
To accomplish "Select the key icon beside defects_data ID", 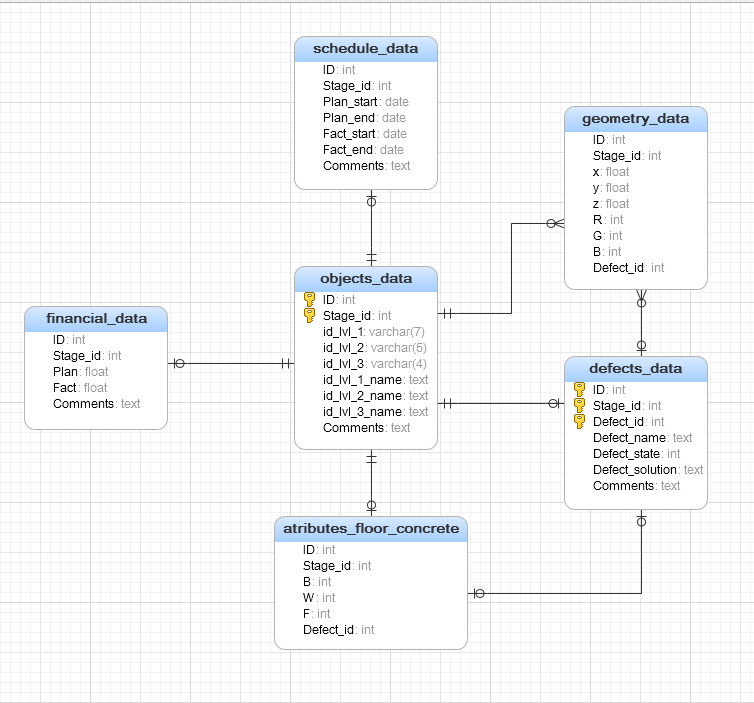I will point(579,389).
